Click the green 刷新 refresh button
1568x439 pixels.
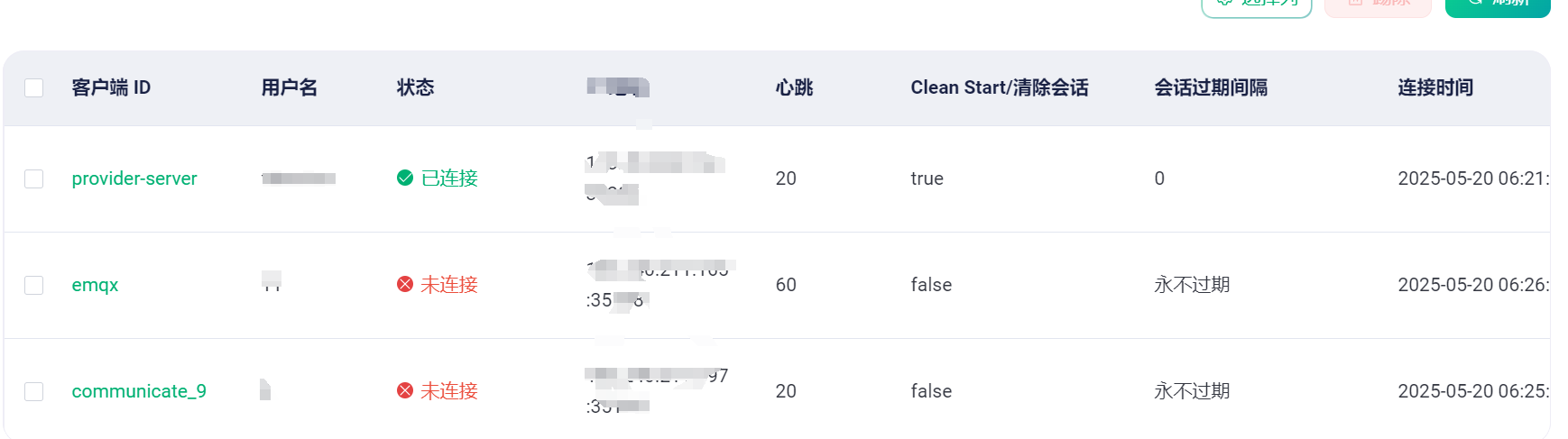[1498, 5]
